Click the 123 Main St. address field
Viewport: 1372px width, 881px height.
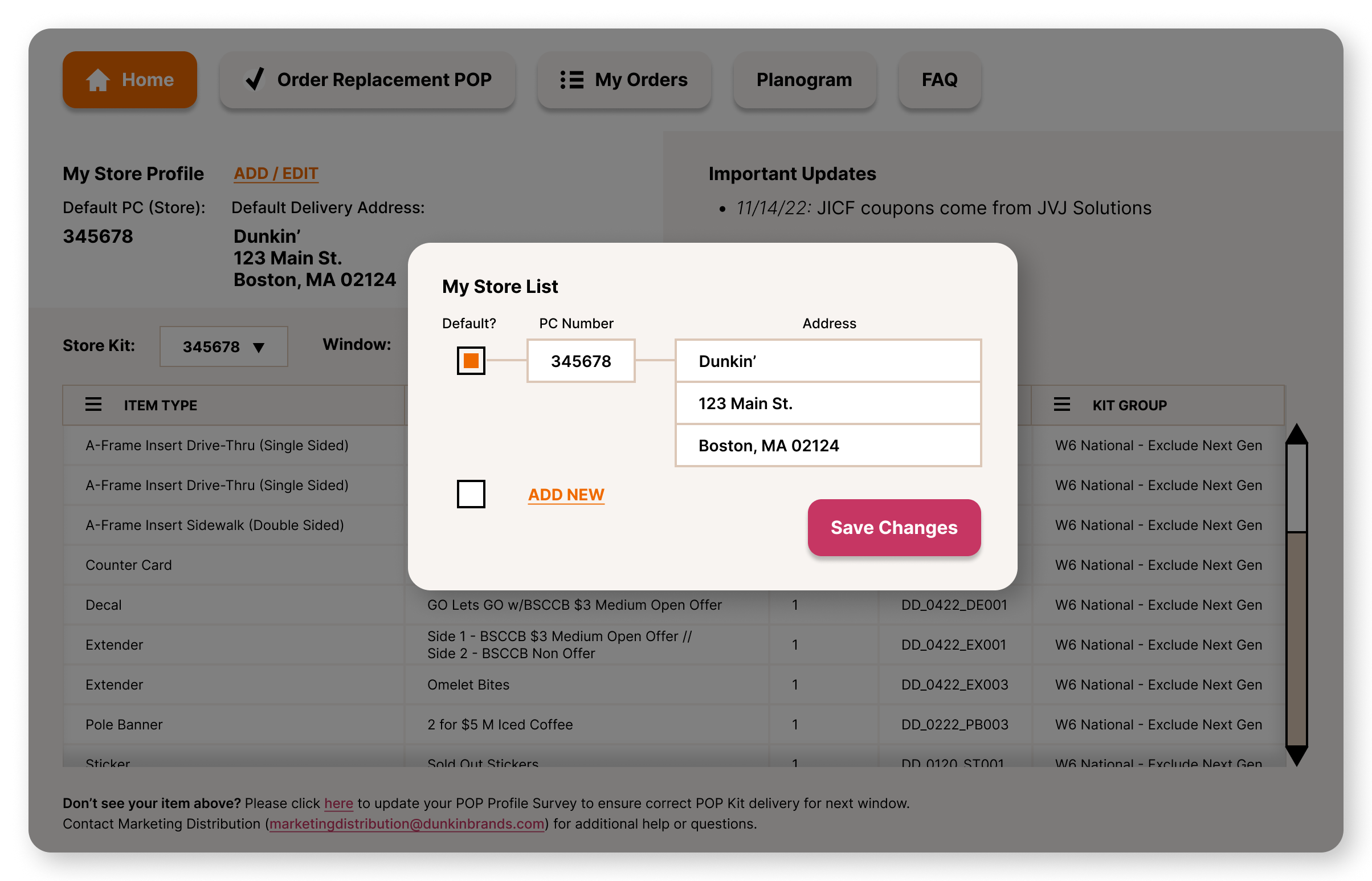[827, 403]
